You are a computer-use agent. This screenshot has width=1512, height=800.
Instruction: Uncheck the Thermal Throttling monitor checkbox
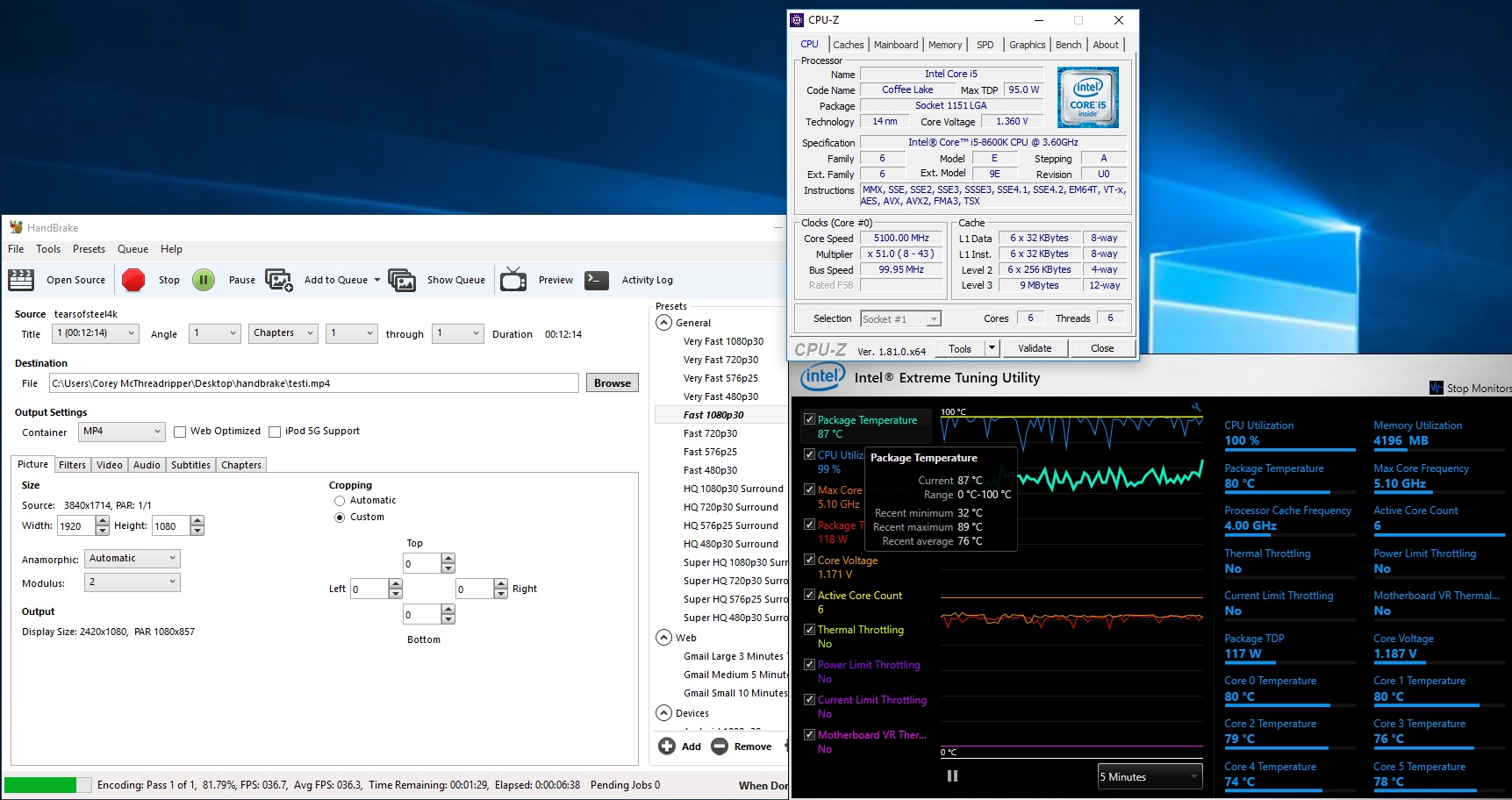click(x=809, y=629)
